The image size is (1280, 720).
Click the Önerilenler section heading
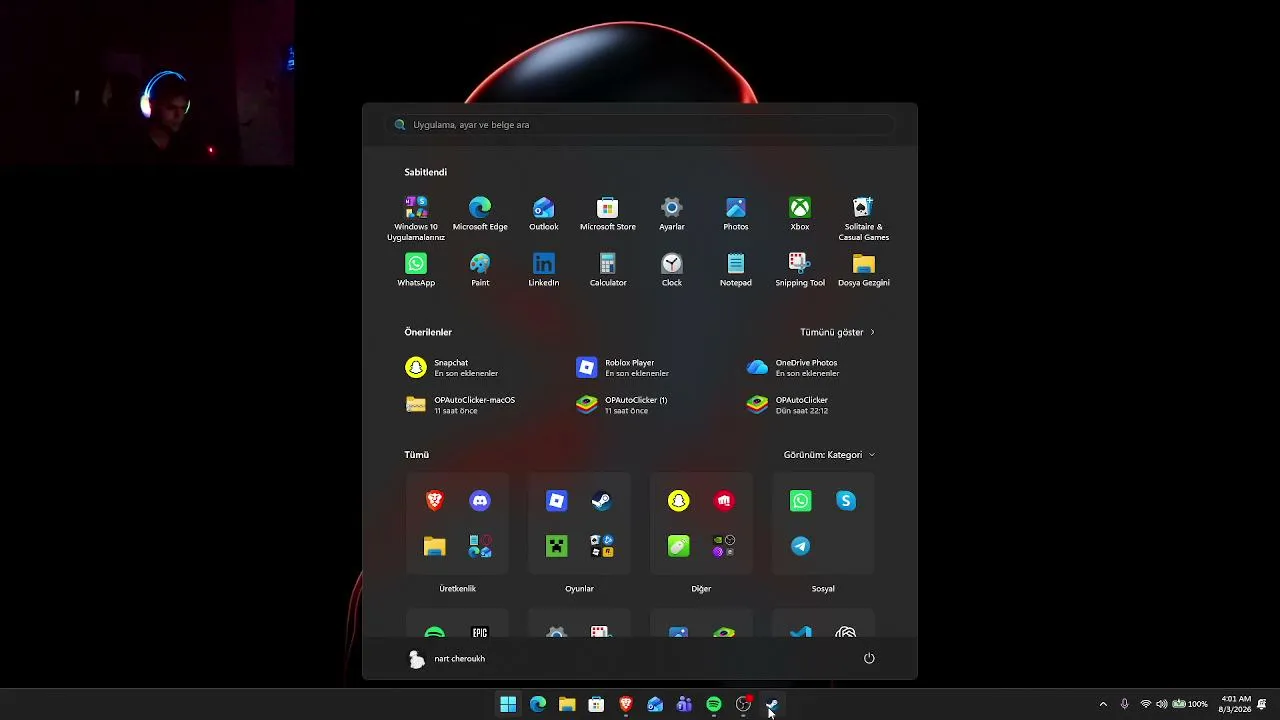428,332
